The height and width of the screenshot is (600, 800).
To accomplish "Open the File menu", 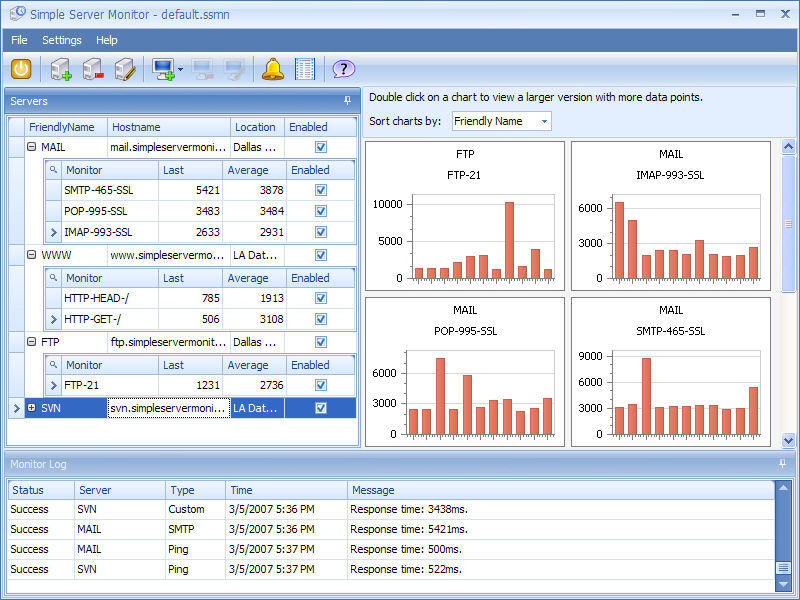I will pyautogui.click(x=19, y=40).
